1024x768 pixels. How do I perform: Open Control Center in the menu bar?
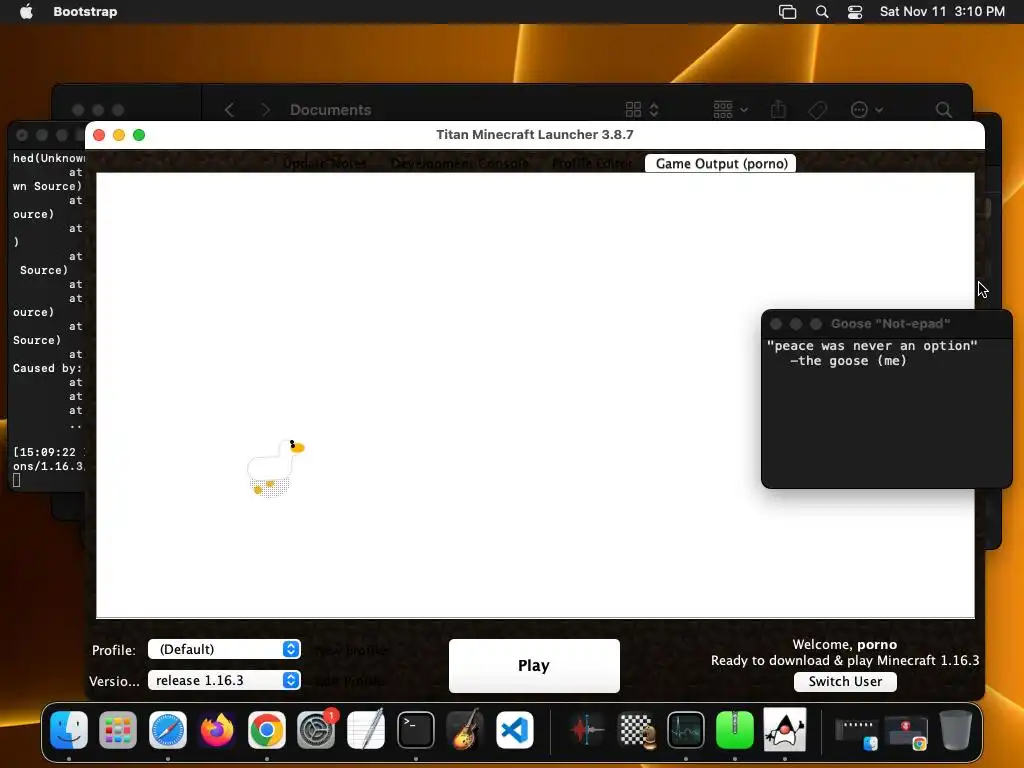pos(855,12)
